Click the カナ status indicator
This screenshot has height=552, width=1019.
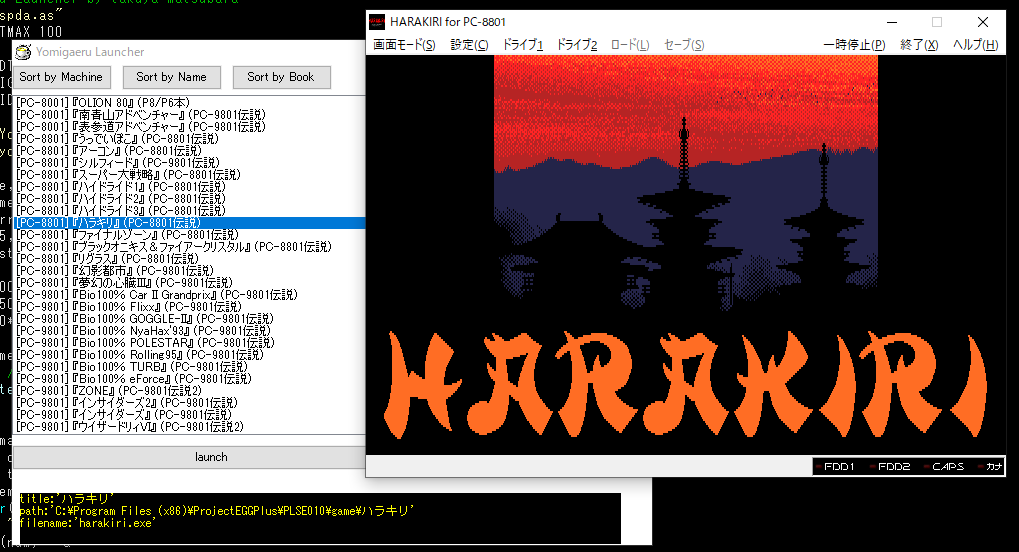(992, 466)
